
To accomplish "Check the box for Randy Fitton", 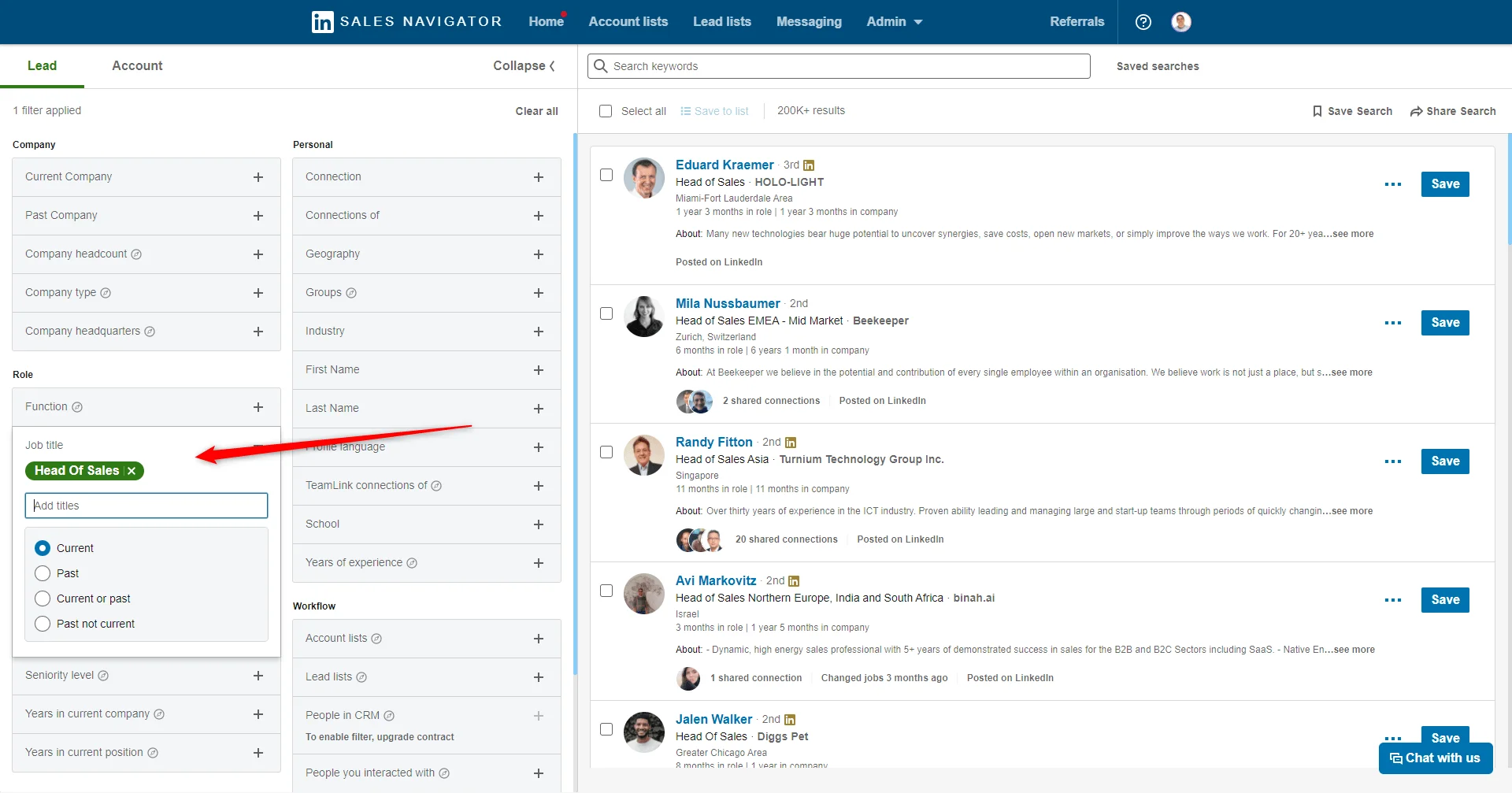I will click(x=606, y=452).
